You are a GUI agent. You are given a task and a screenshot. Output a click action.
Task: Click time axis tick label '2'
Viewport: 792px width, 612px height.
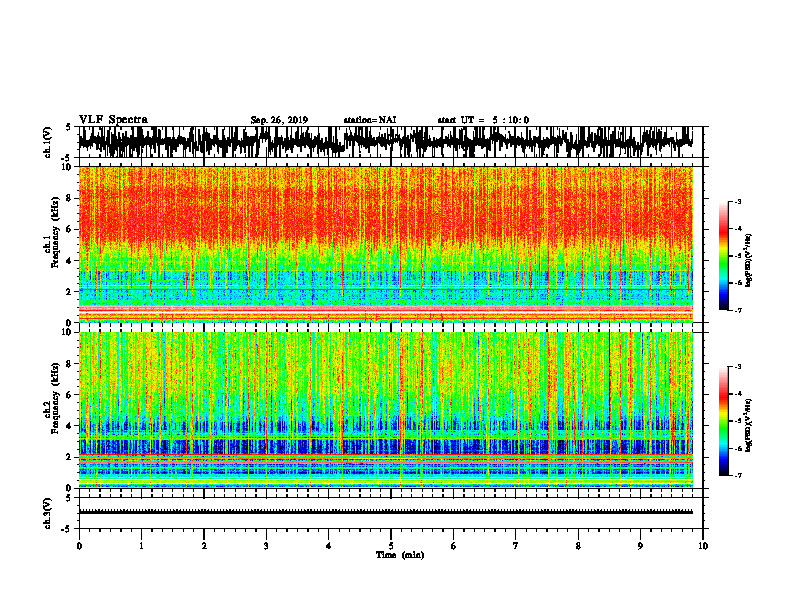[204, 546]
